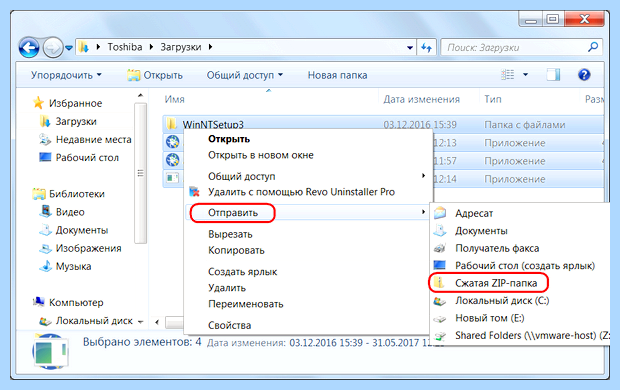The width and height of the screenshot is (620, 390).
Task: Click the Новая папка button
Action: point(337,75)
